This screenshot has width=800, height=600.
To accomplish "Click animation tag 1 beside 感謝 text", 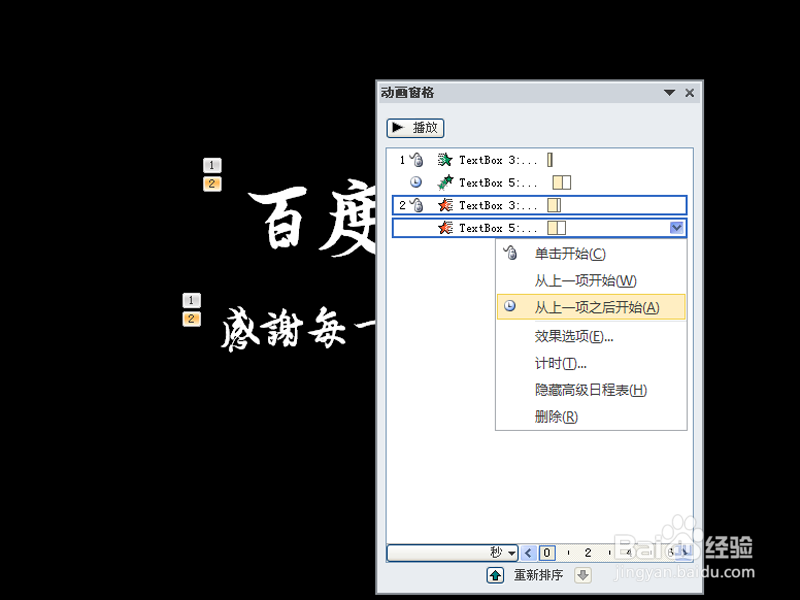I will [191, 300].
